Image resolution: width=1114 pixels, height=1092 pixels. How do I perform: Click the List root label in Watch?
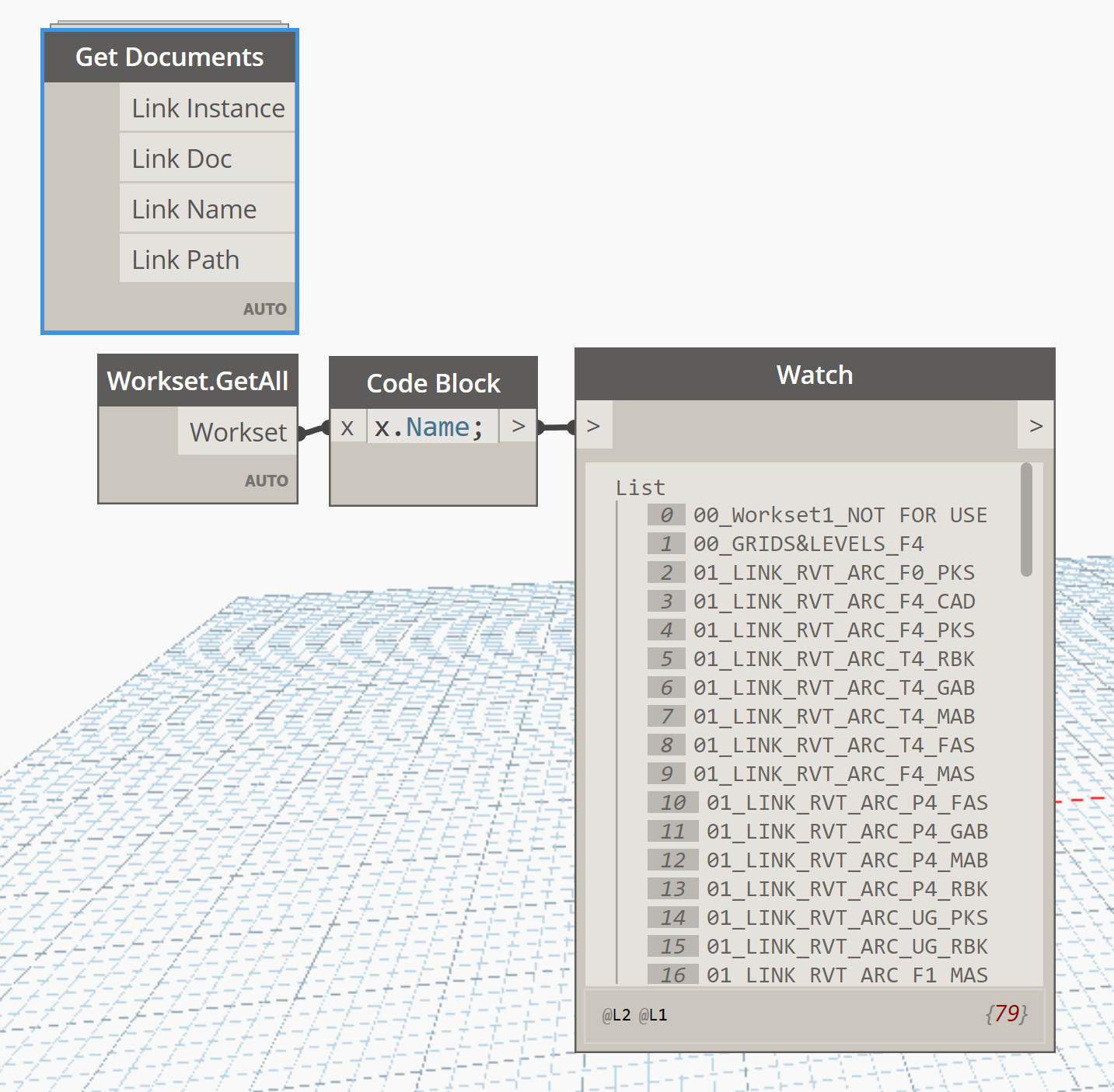click(641, 487)
